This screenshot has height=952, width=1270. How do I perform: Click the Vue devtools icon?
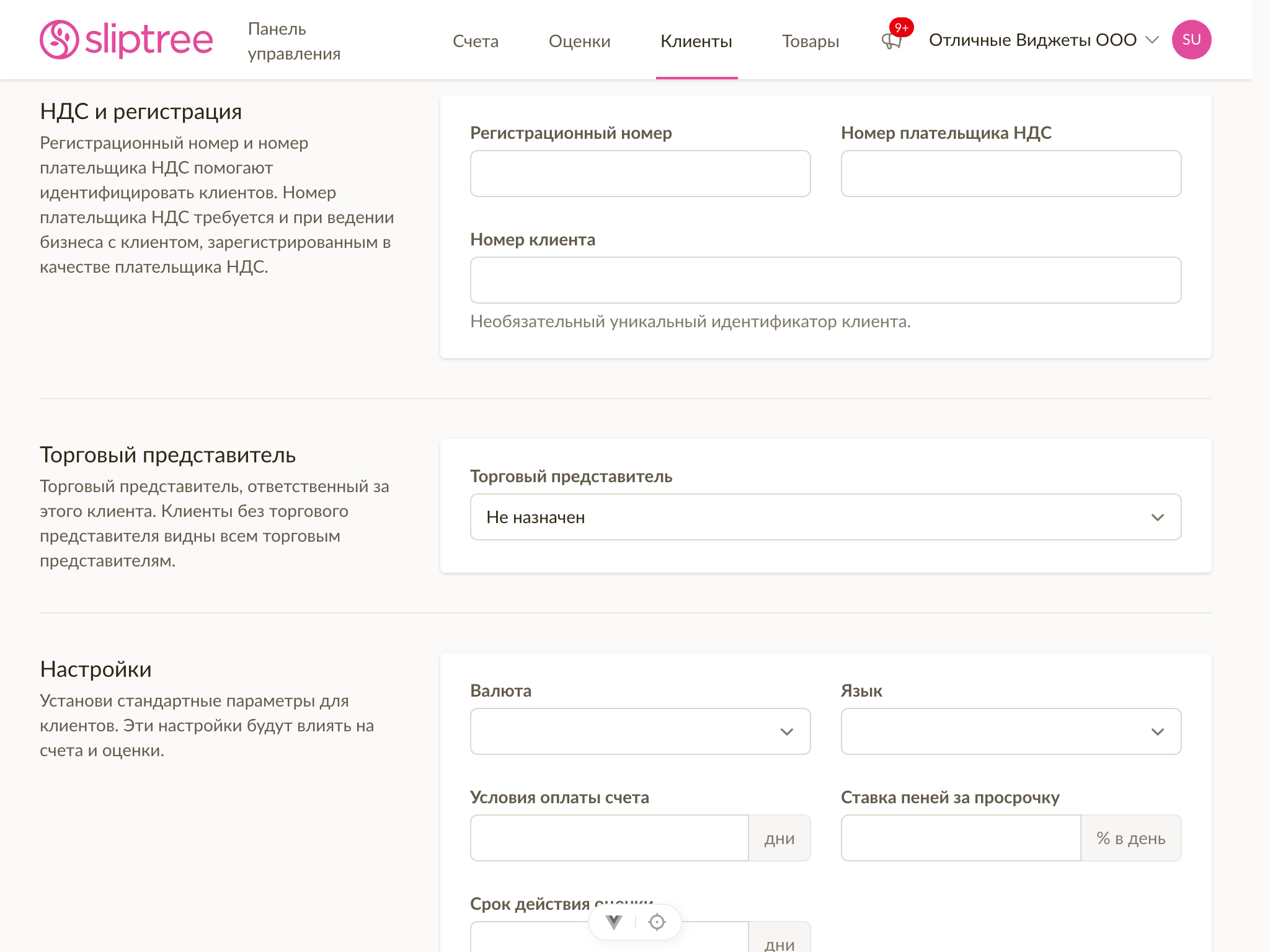coord(614,922)
